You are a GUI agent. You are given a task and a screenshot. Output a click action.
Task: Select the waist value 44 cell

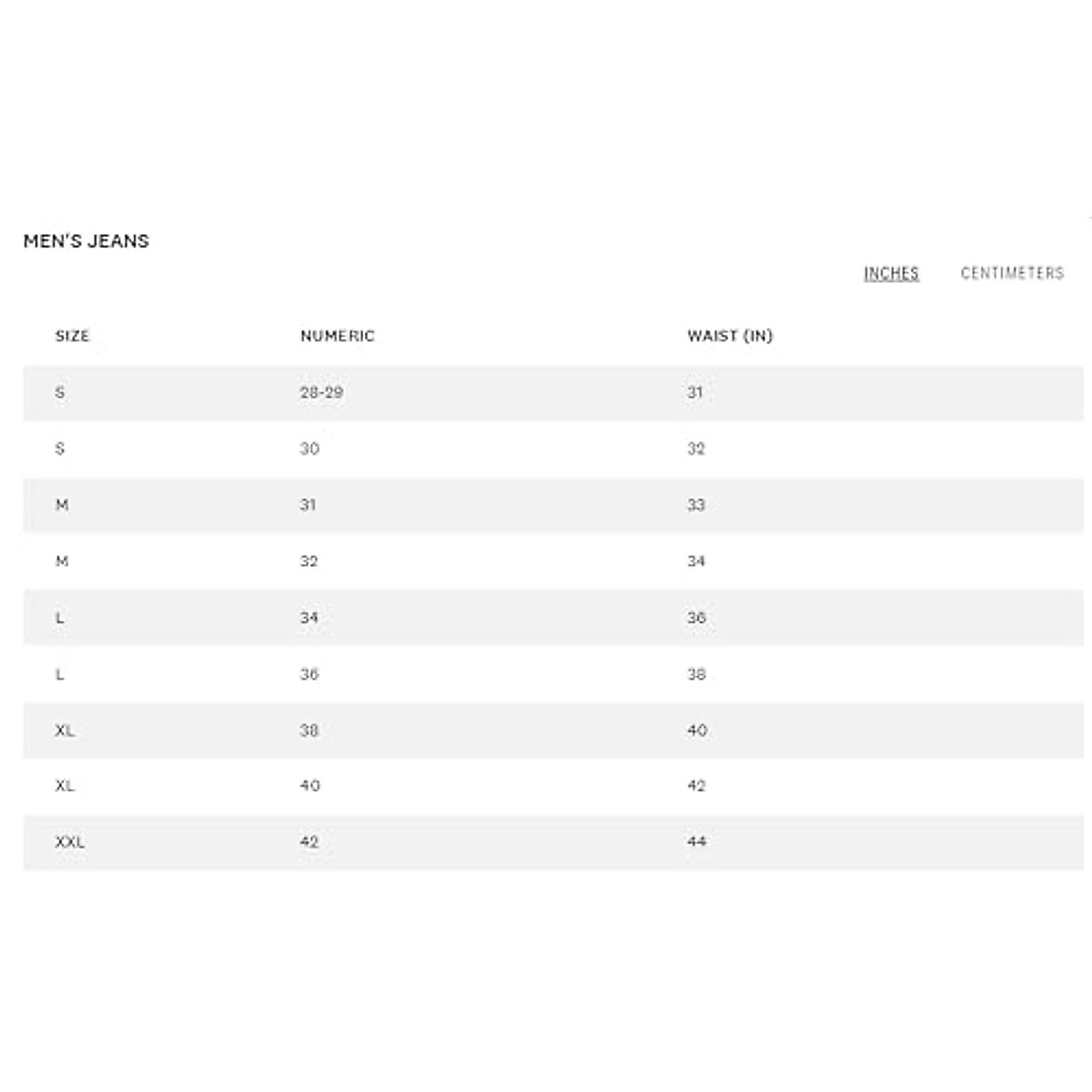(x=696, y=842)
